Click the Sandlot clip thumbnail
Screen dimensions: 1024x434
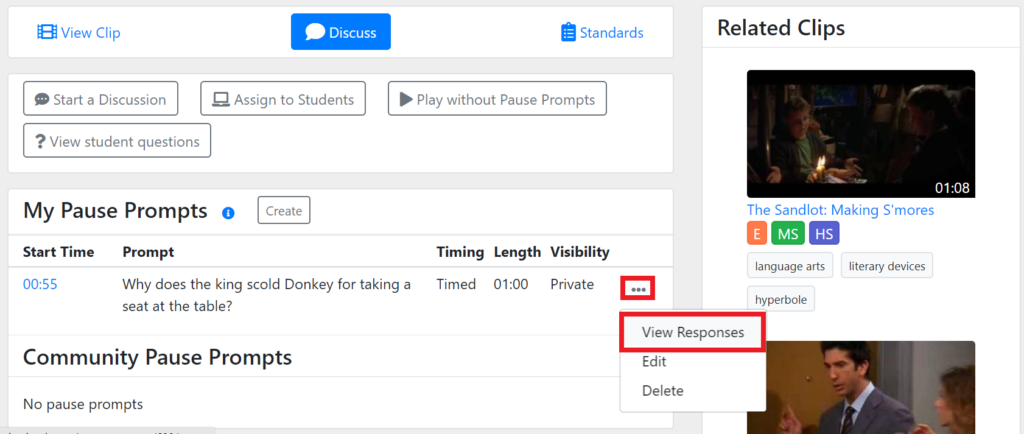[861, 134]
